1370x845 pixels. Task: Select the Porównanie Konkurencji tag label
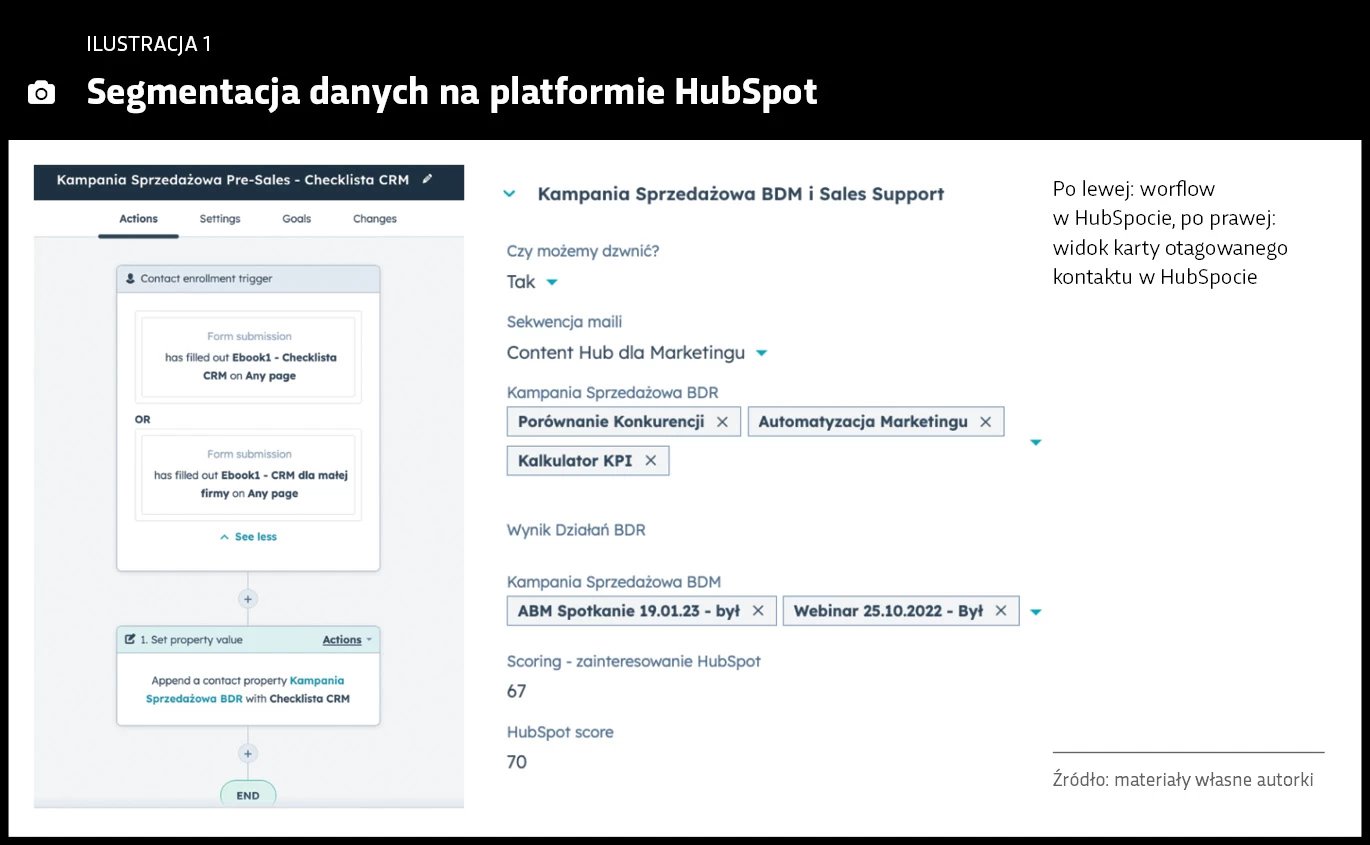coord(611,422)
